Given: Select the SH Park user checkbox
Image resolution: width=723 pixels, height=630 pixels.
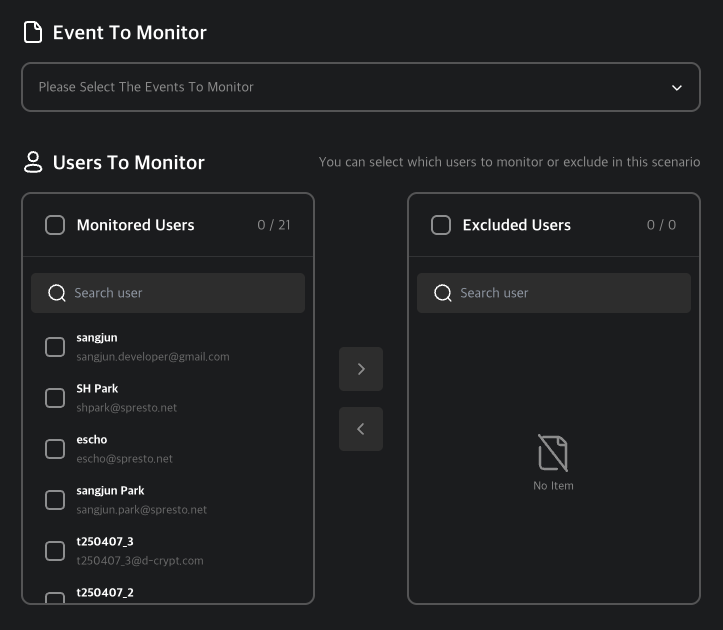Looking at the screenshot, I should [55, 398].
